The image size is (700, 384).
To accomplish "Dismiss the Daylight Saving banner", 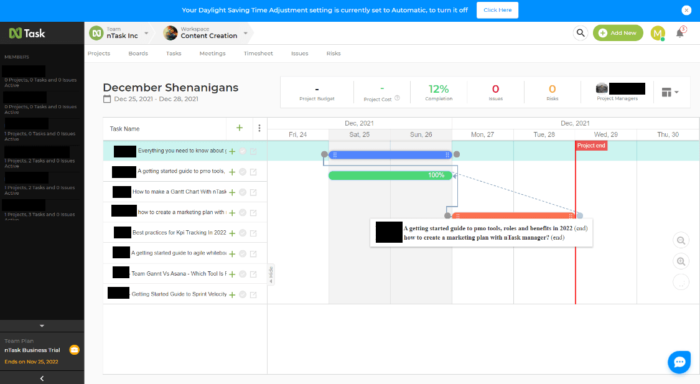I will (x=686, y=10).
